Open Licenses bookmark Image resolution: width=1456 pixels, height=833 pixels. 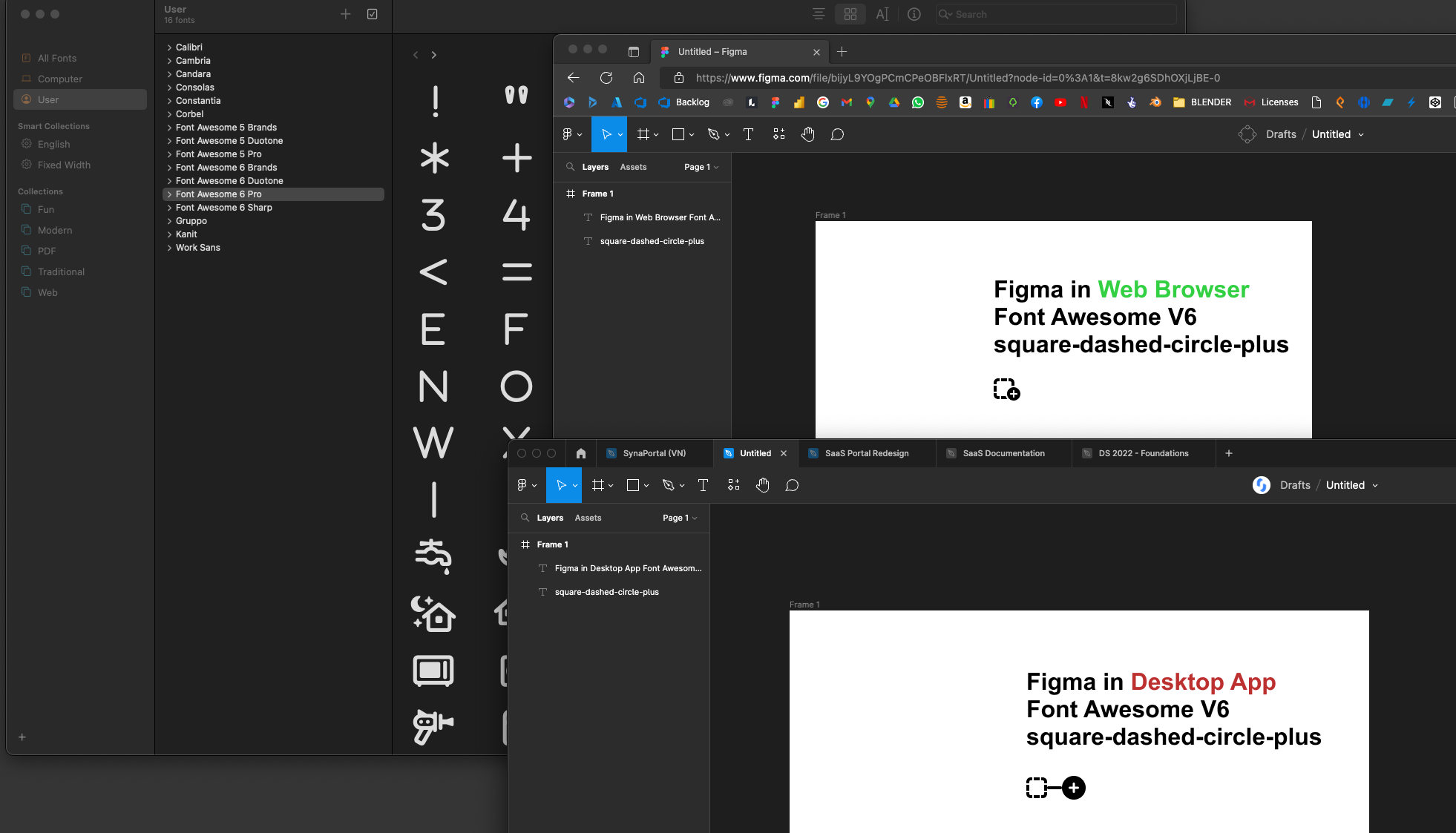point(1271,102)
